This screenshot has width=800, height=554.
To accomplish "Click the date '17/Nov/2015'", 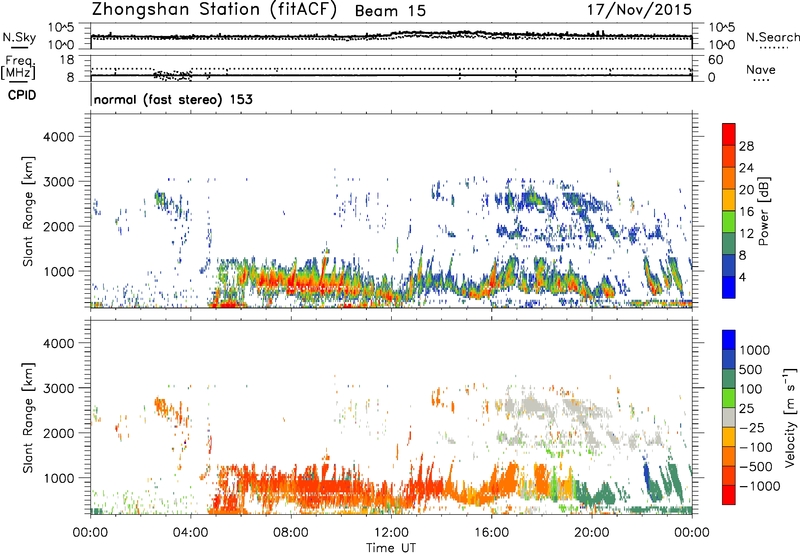I will [x=639, y=9].
